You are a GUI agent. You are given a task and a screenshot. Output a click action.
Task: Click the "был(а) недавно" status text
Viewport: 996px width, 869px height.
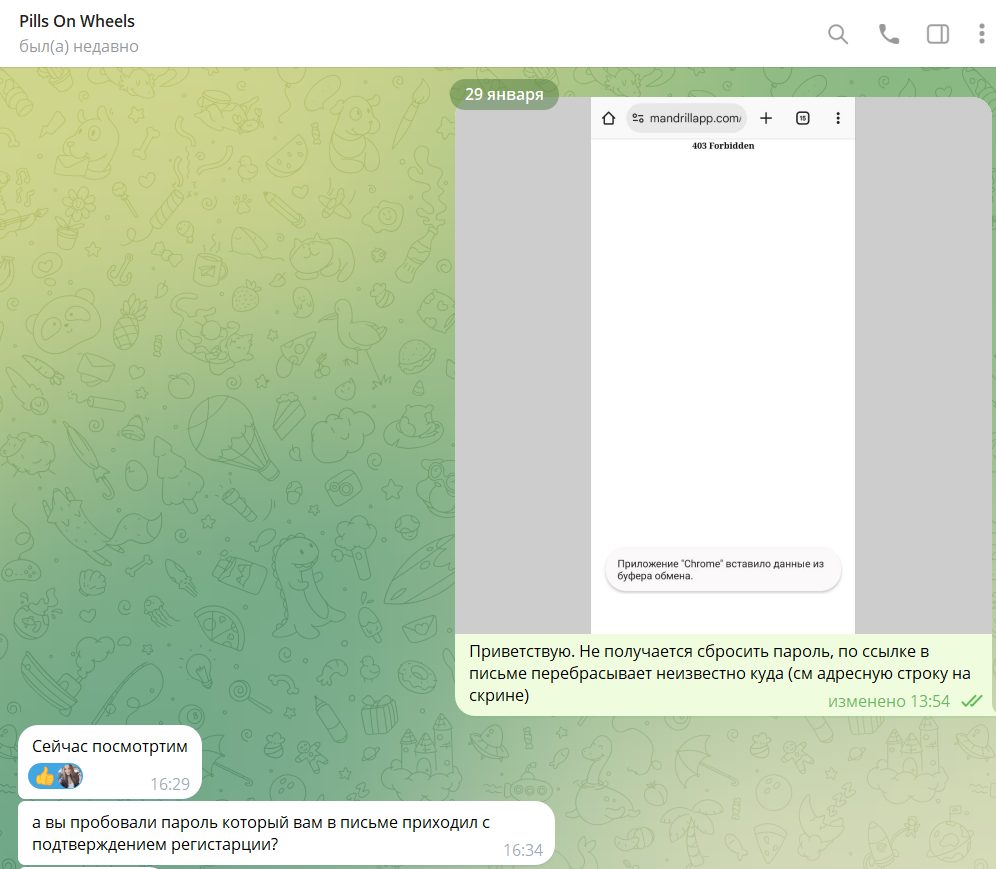[79, 47]
